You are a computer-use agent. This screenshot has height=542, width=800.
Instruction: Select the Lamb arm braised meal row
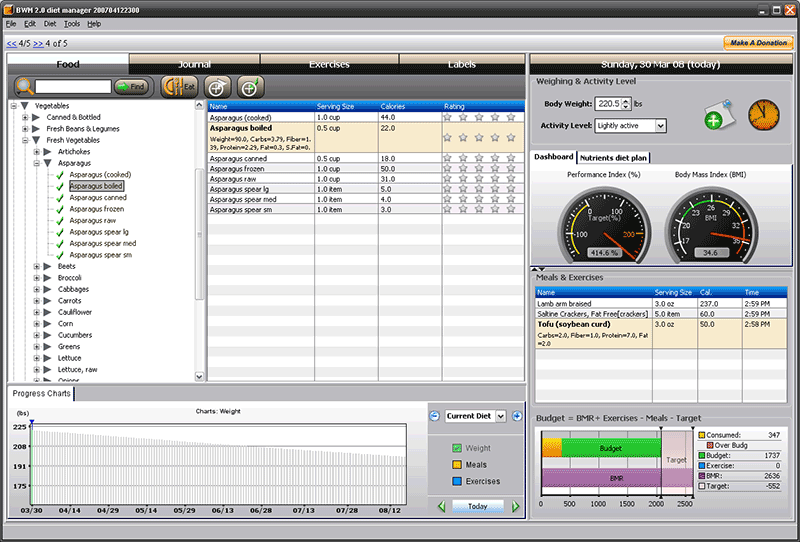tap(661, 304)
